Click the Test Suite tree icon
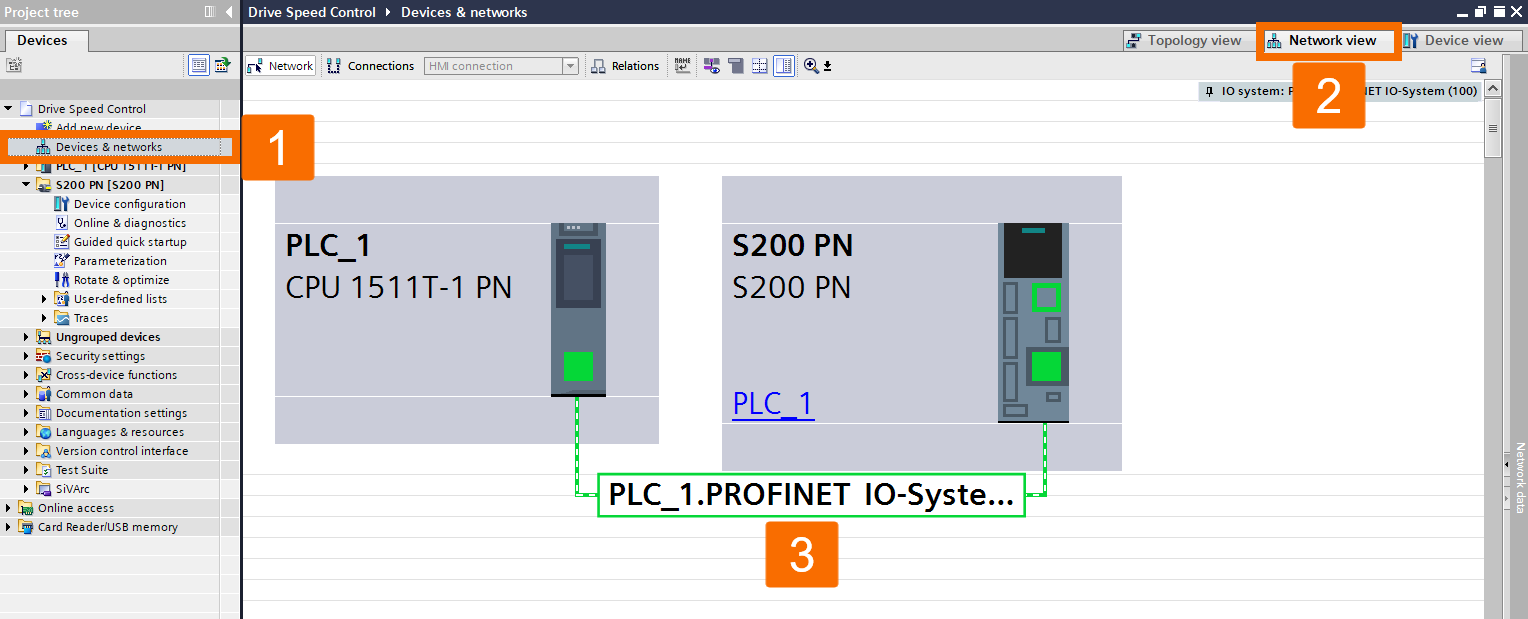Viewport: 1528px width, 619px height. [44, 470]
